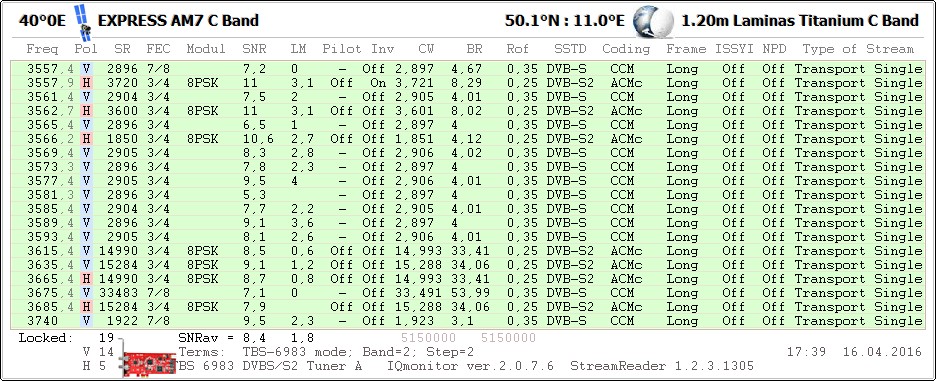Screen dimensions: 936x381
Task: Click the 17:39 timestamp
Action: (x=806, y=352)
